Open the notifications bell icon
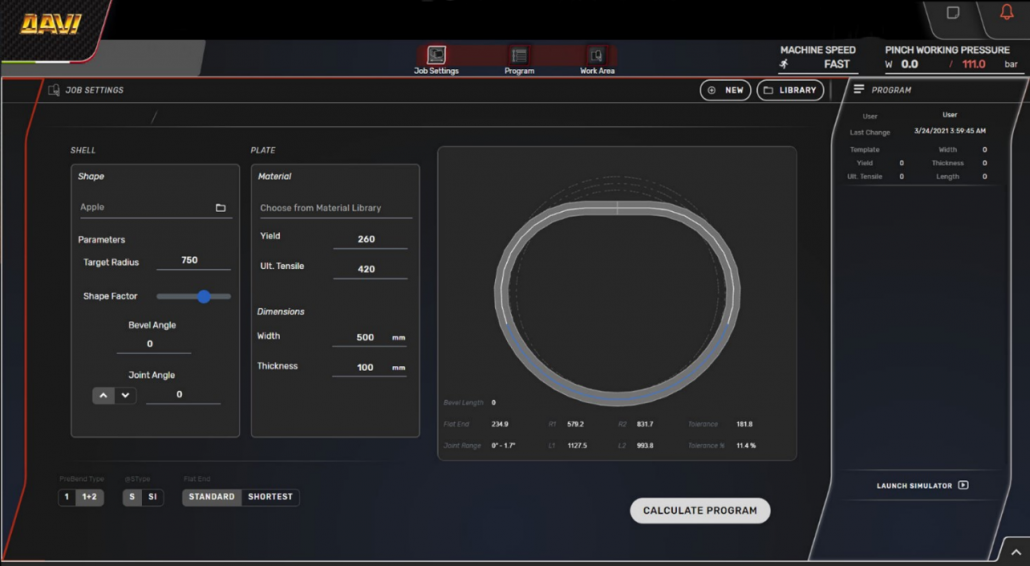The height and width of the screenshot is (566, 1030). pos(1006,13)
